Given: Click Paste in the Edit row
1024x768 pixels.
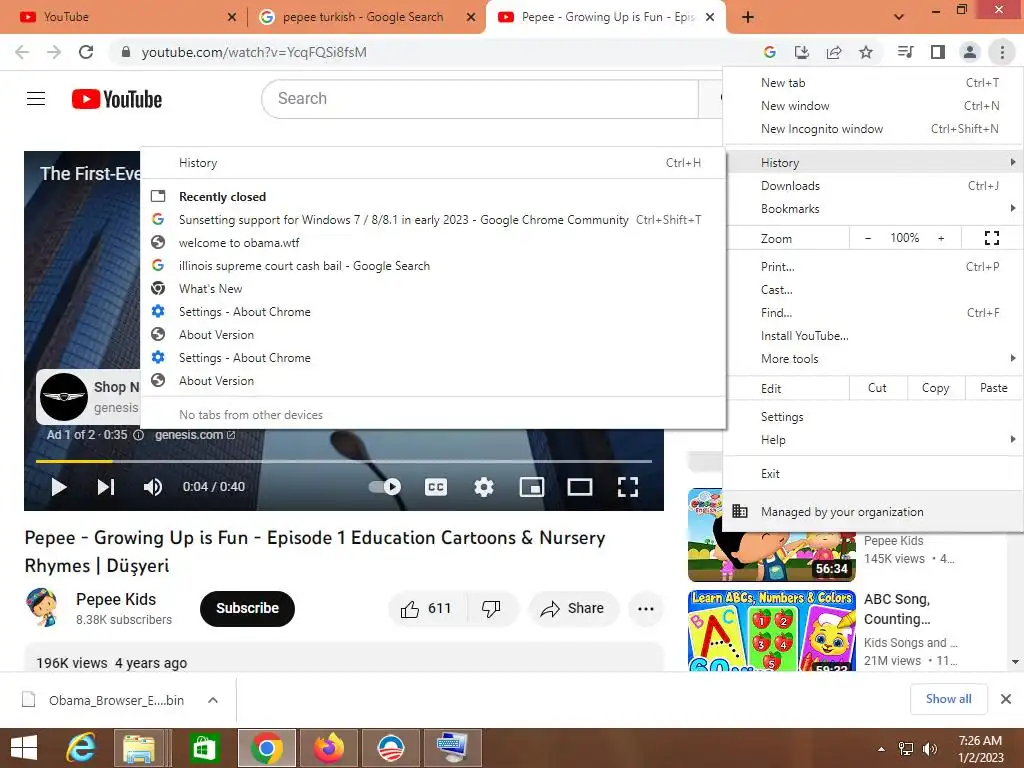Looking at the screenshot, I should [993, 388].
